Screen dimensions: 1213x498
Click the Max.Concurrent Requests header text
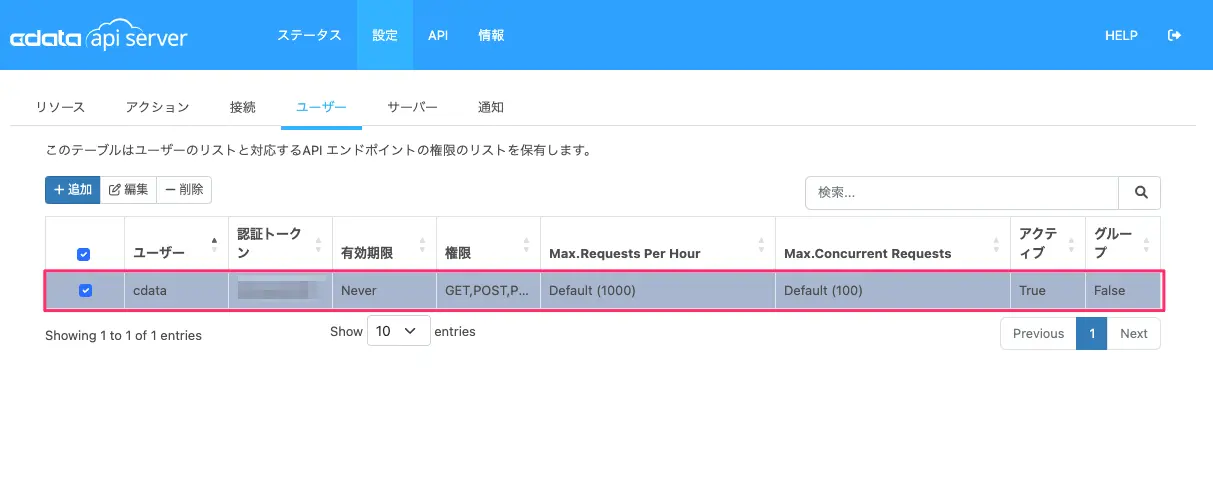(x=868, y=254)
